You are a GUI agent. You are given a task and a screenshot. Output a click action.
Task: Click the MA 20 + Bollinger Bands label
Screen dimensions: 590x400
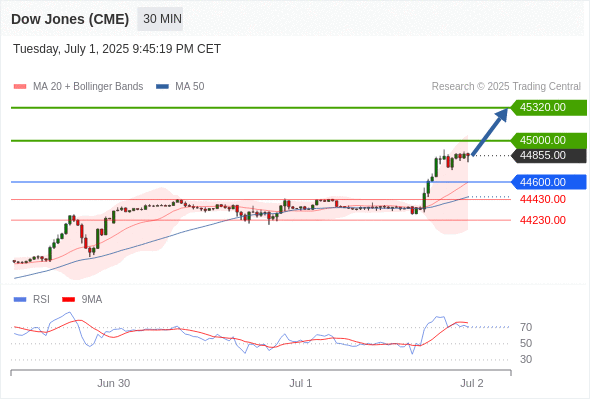tap(88, 87)
